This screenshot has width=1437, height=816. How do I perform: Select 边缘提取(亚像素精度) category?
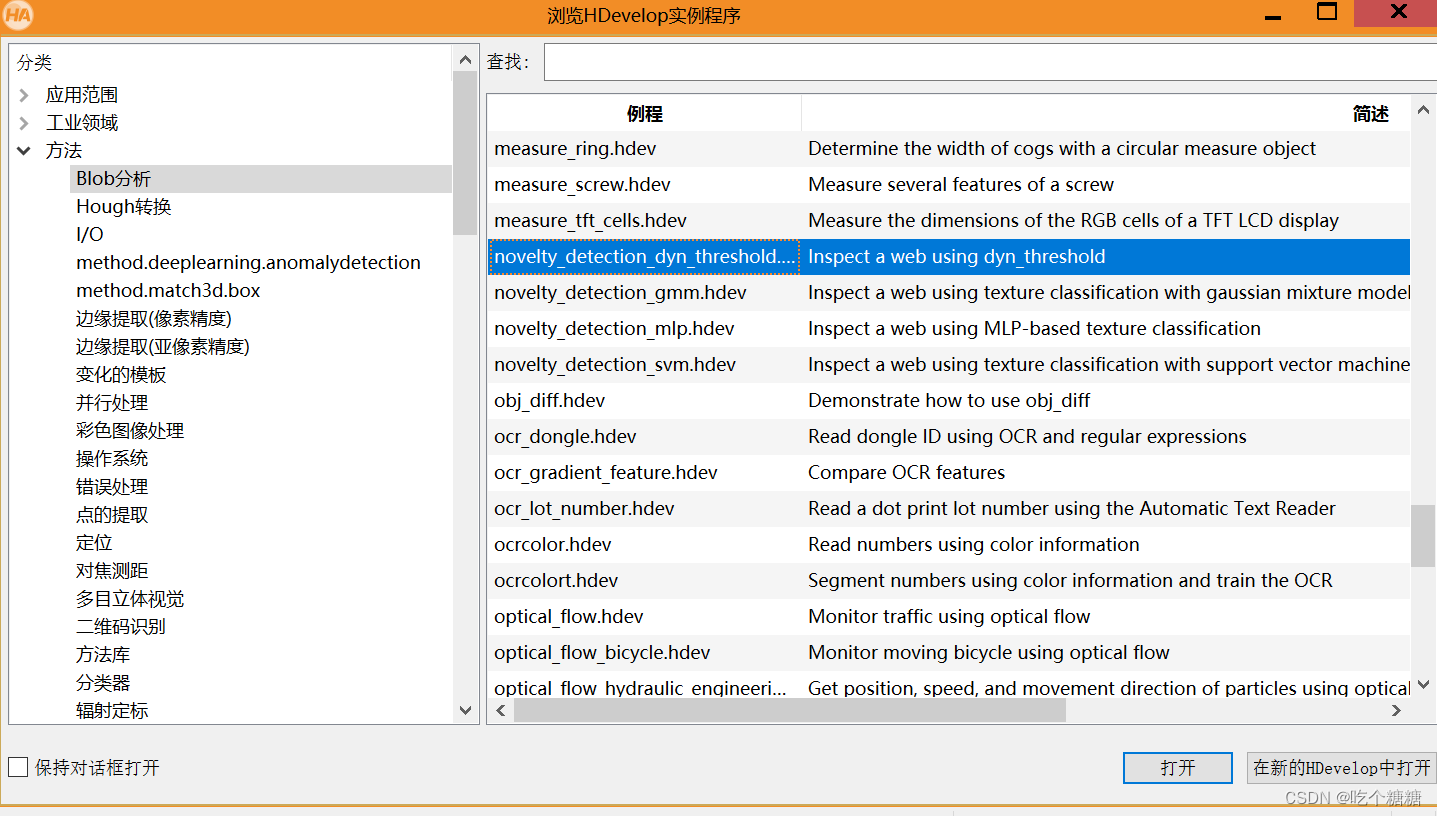[x=163, y=347]
